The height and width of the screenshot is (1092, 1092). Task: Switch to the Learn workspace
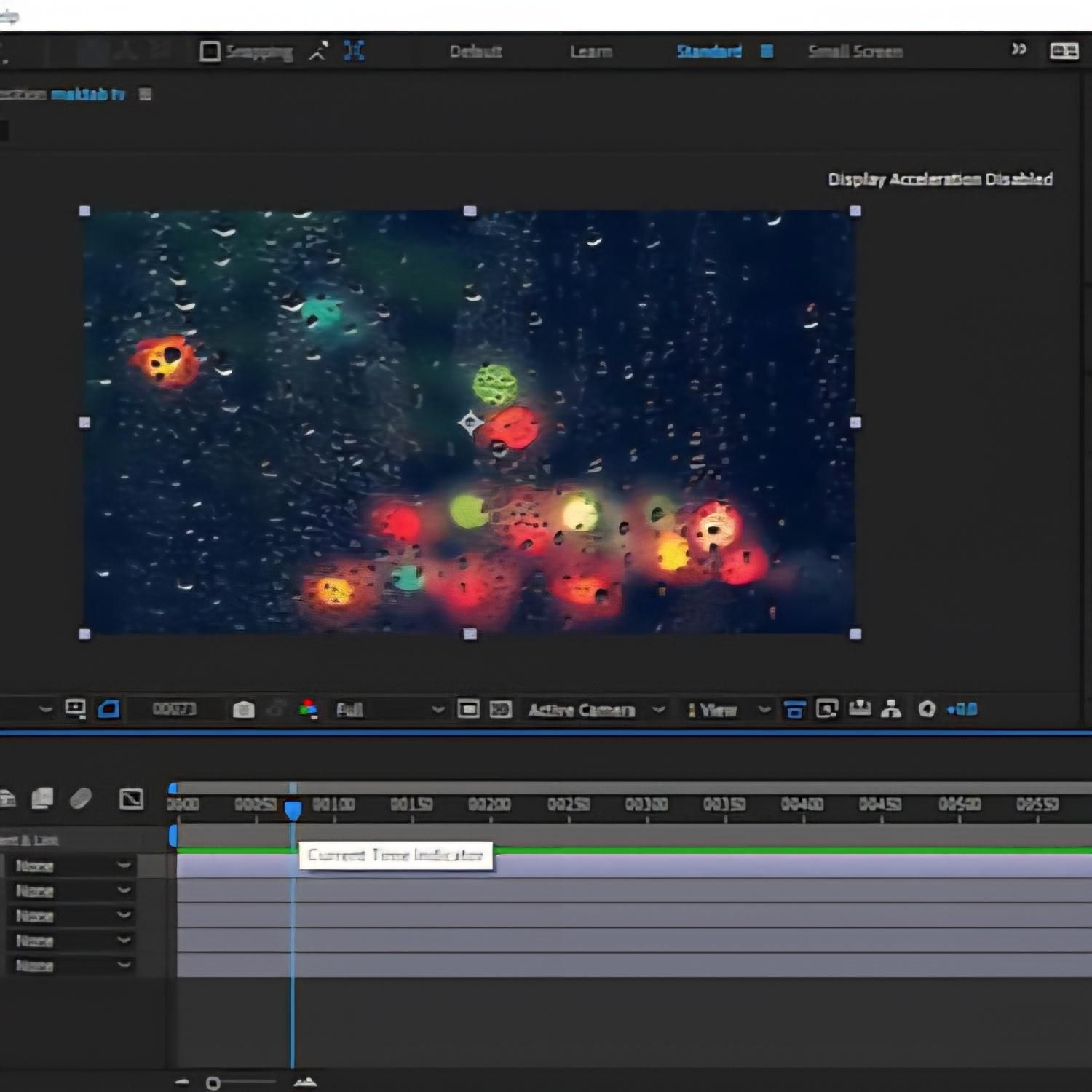click(590, 52)
